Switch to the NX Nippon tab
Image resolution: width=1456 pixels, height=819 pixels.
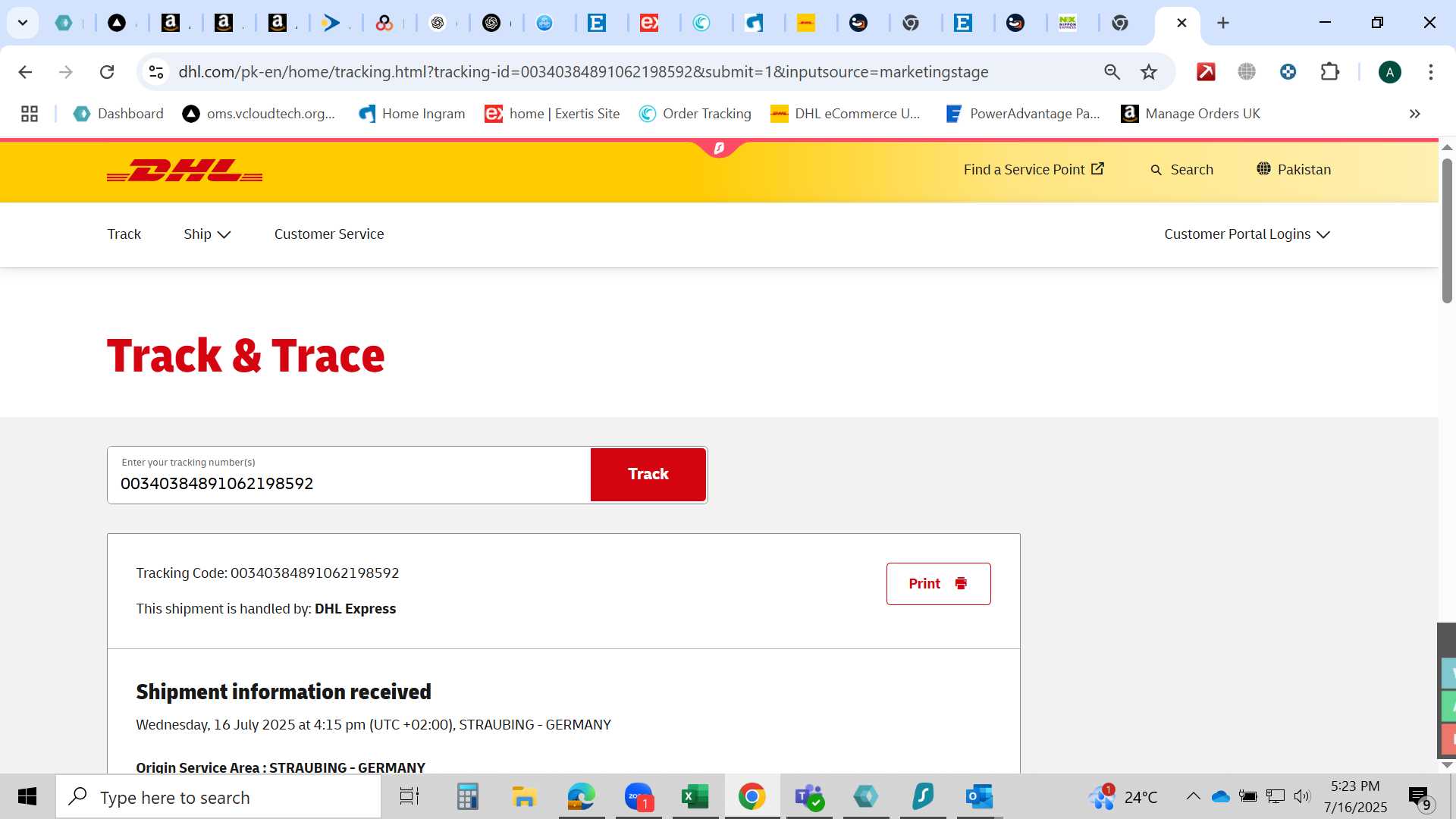1068,23
